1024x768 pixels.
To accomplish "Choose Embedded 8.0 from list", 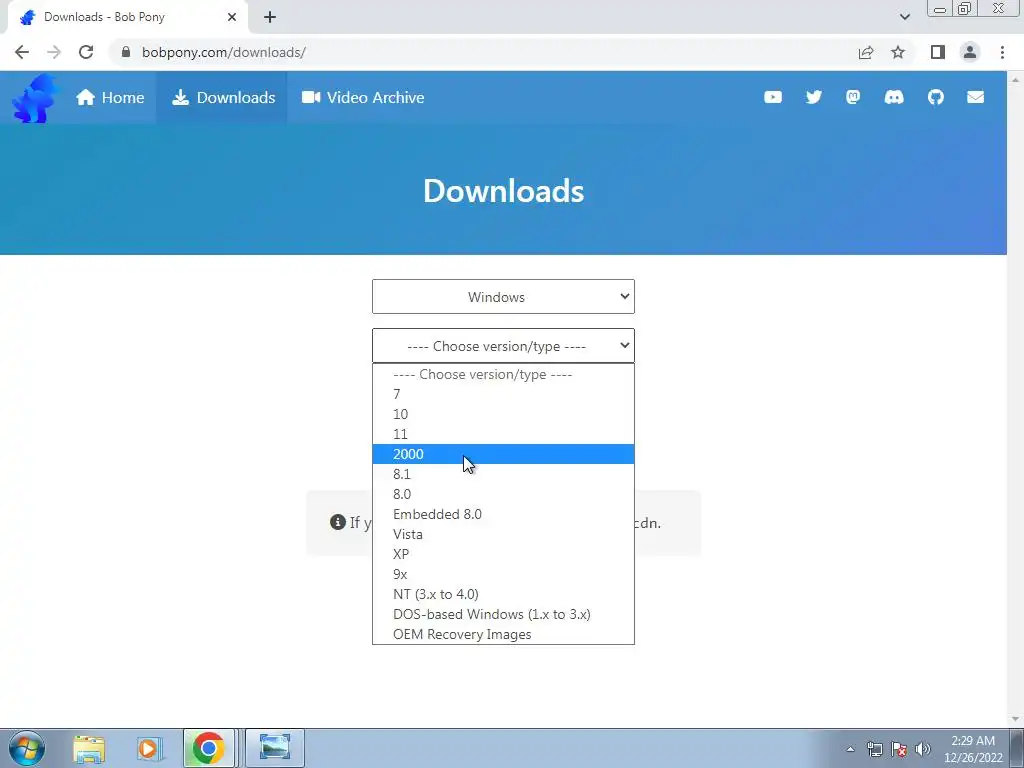I will coord(503,514).
